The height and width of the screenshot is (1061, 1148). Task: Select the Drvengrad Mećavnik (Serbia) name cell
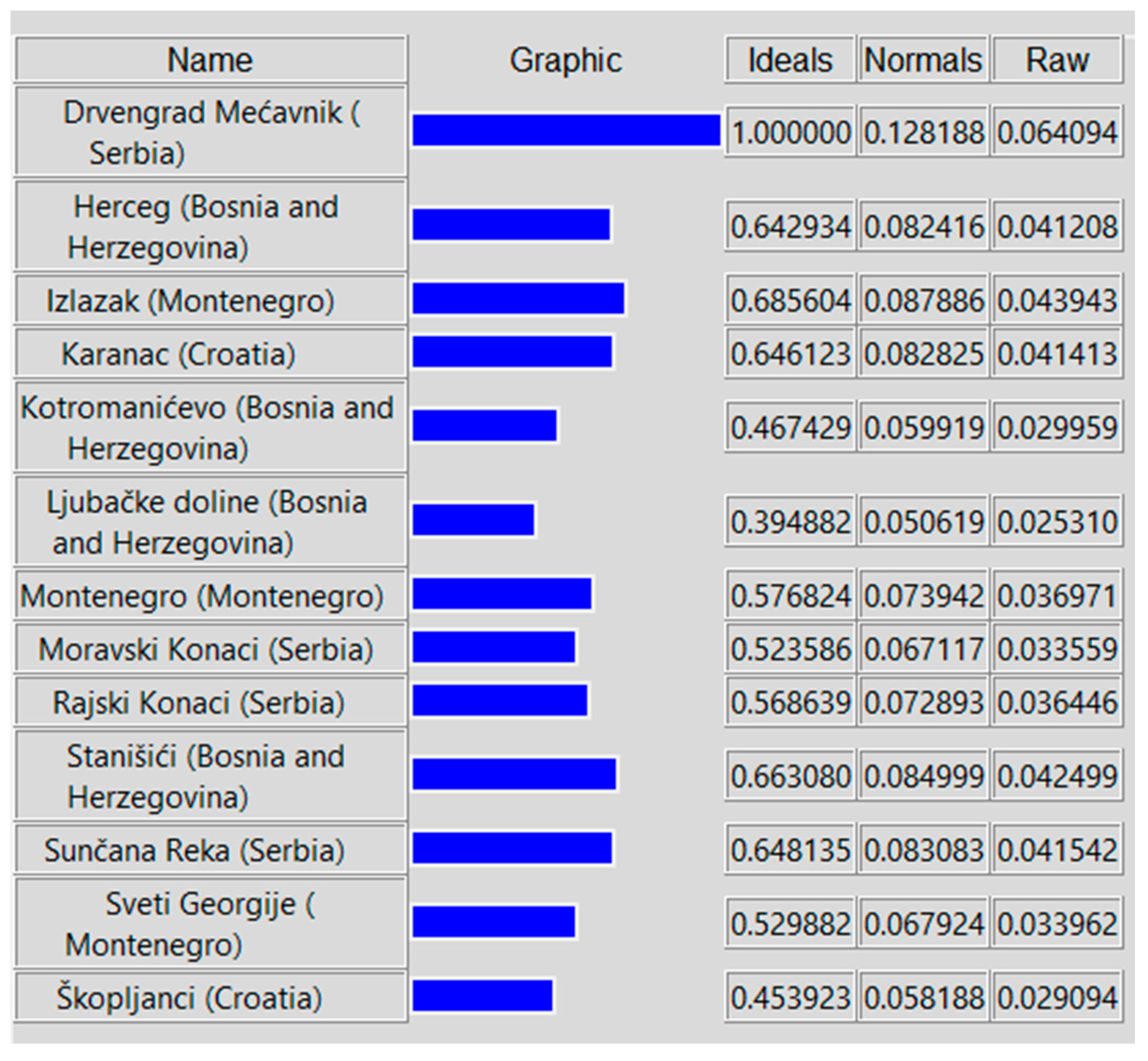(210, 132)
